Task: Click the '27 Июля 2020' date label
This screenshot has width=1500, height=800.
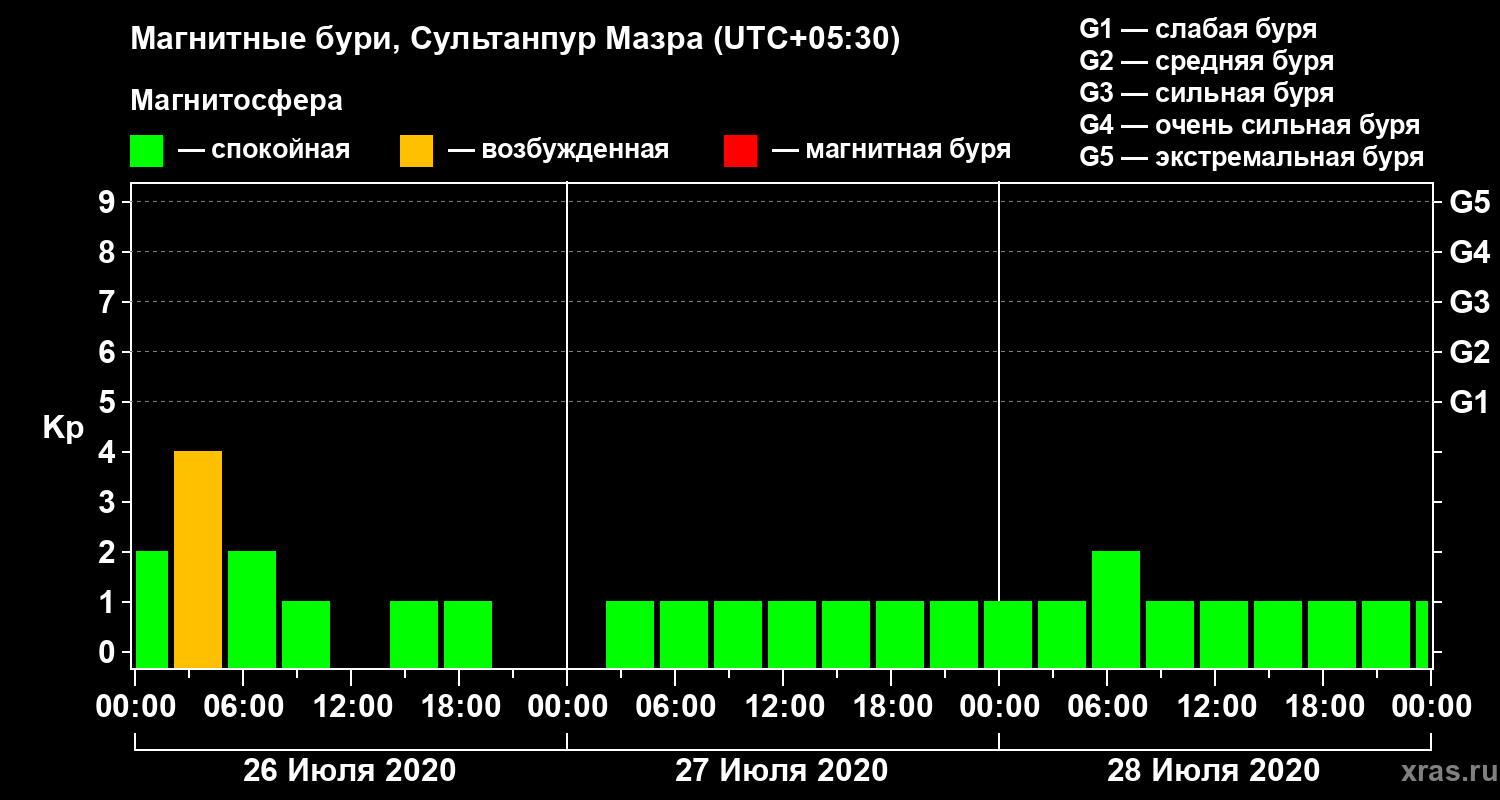Action: [x=781, y=771]
